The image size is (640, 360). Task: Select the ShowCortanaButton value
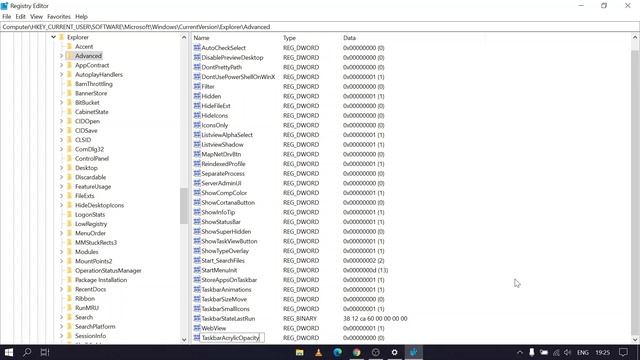[228, 202]
